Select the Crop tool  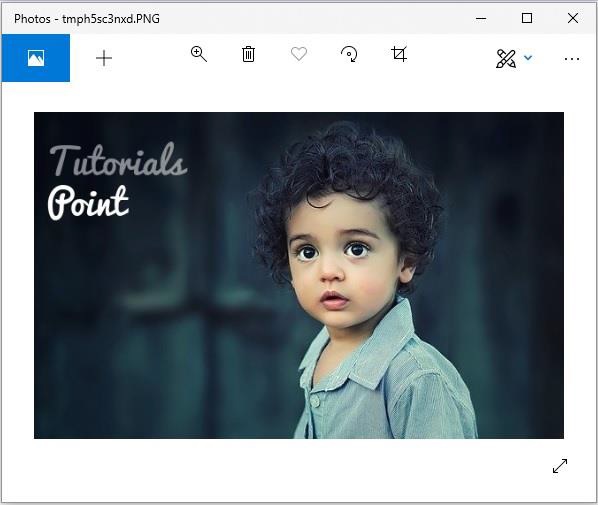click(399, 55)
